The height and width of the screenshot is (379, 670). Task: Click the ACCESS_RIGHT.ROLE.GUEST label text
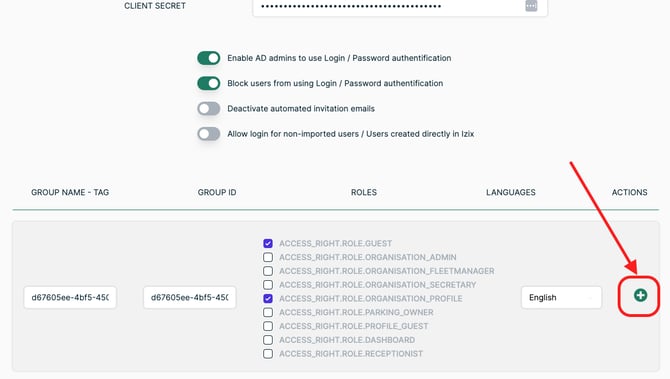(335, 244)
